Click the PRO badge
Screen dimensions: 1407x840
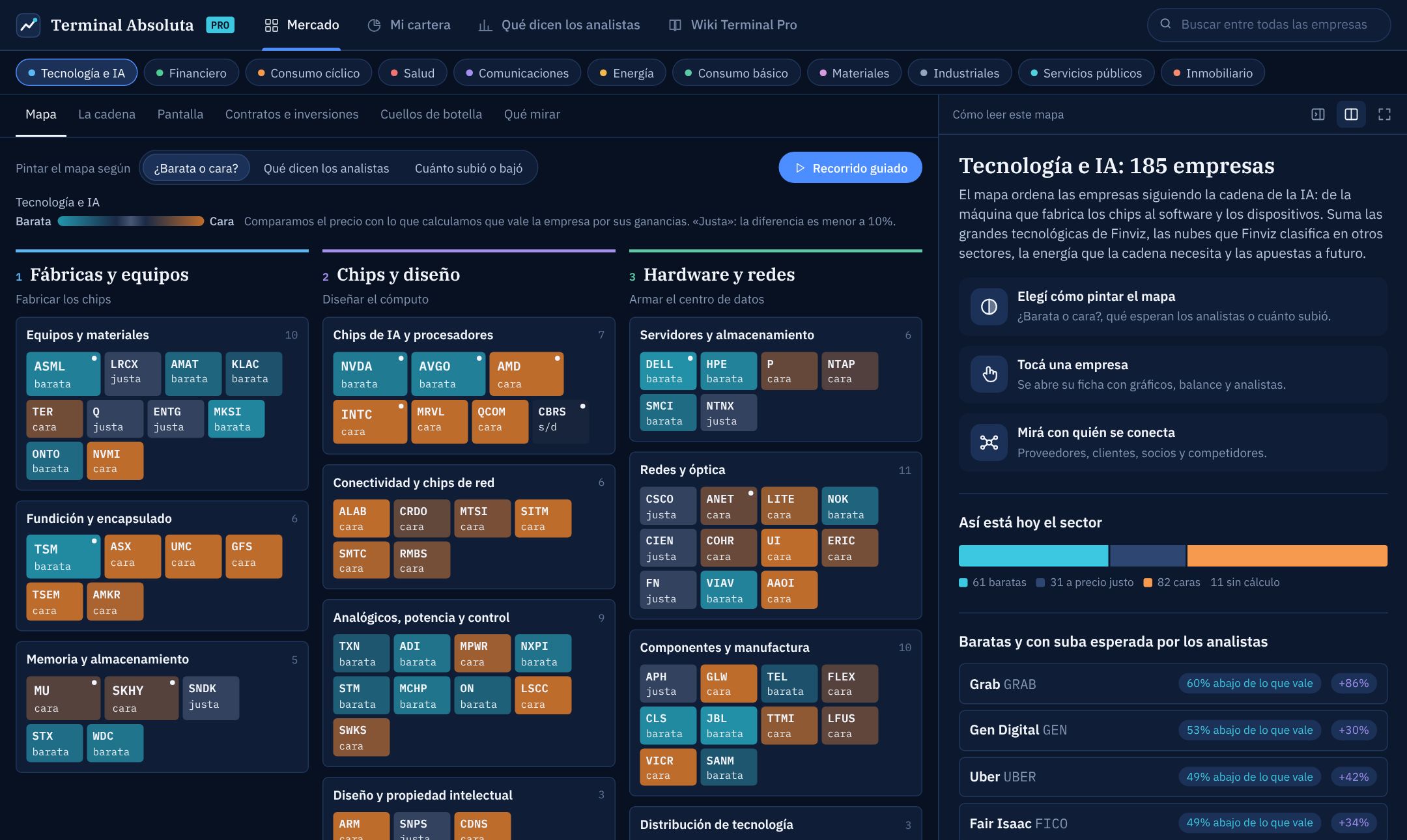coord(220,25)
